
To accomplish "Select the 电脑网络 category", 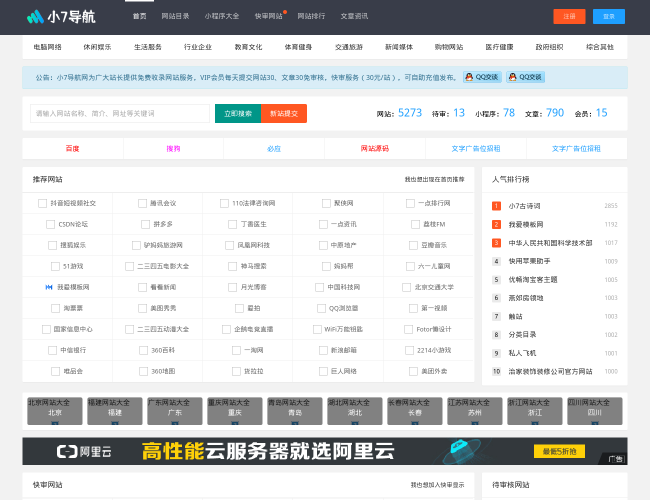I will (x=48, y=47).
